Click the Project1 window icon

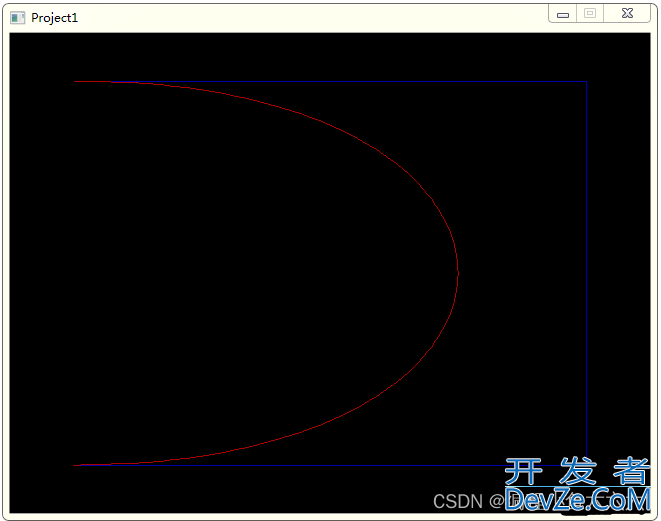tap(17, 18)
